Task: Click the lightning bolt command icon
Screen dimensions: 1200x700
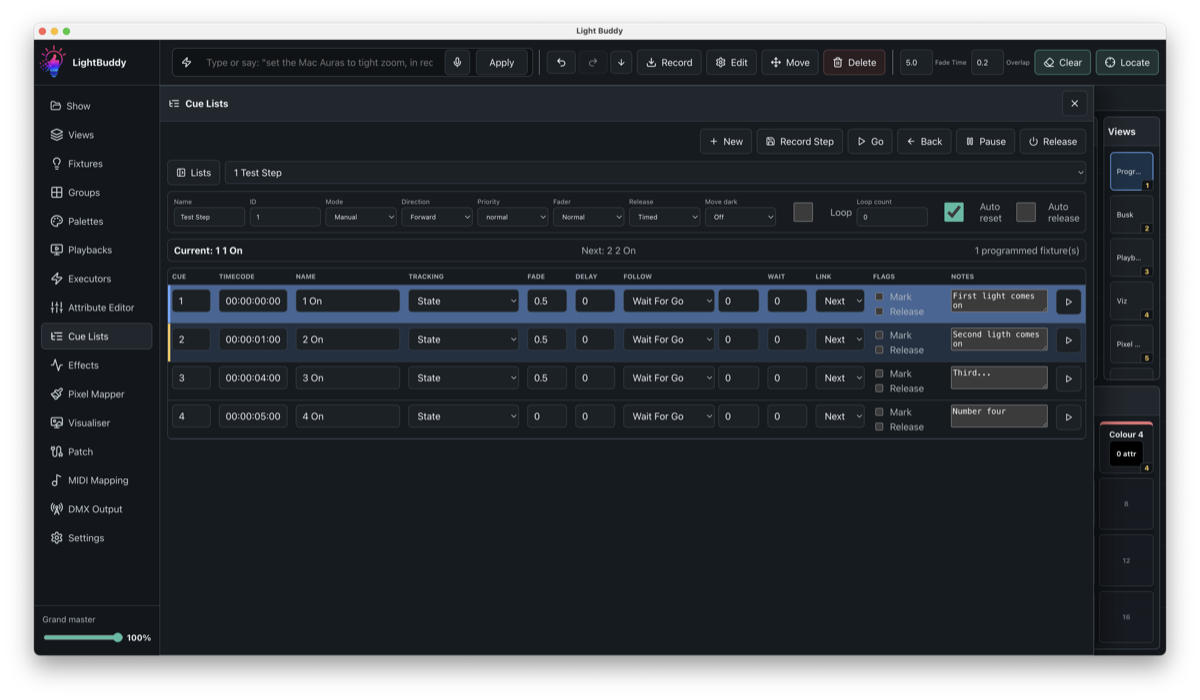Action: tap(187, 62)
